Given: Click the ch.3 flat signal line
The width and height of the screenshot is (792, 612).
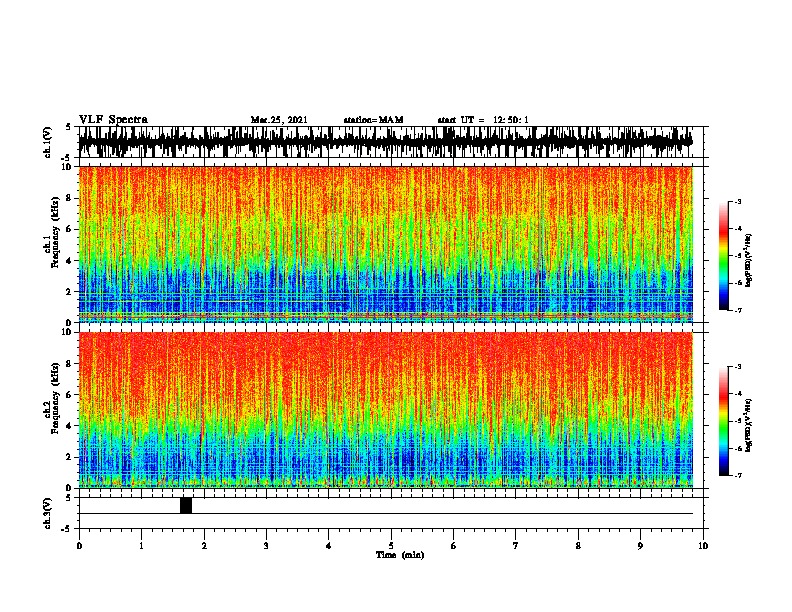Looking at the screenshot, I should pyautogui.click(x=385, y=514).
